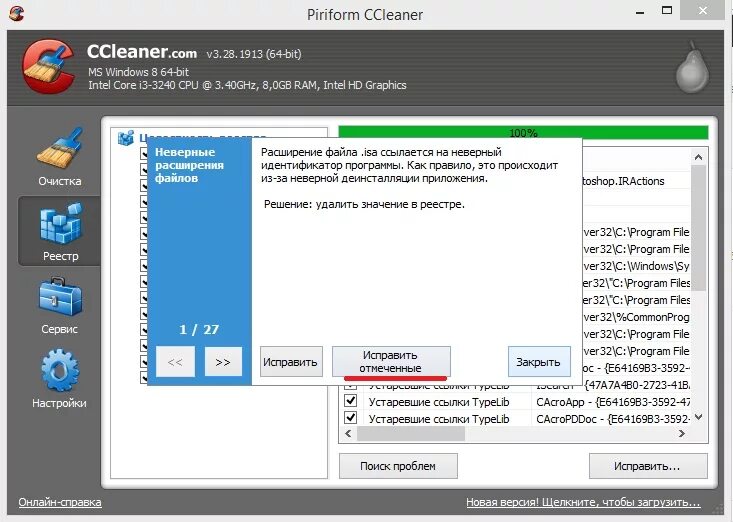
Task: Click the CCleaner logo in header
Action: (x=49, y=66)
